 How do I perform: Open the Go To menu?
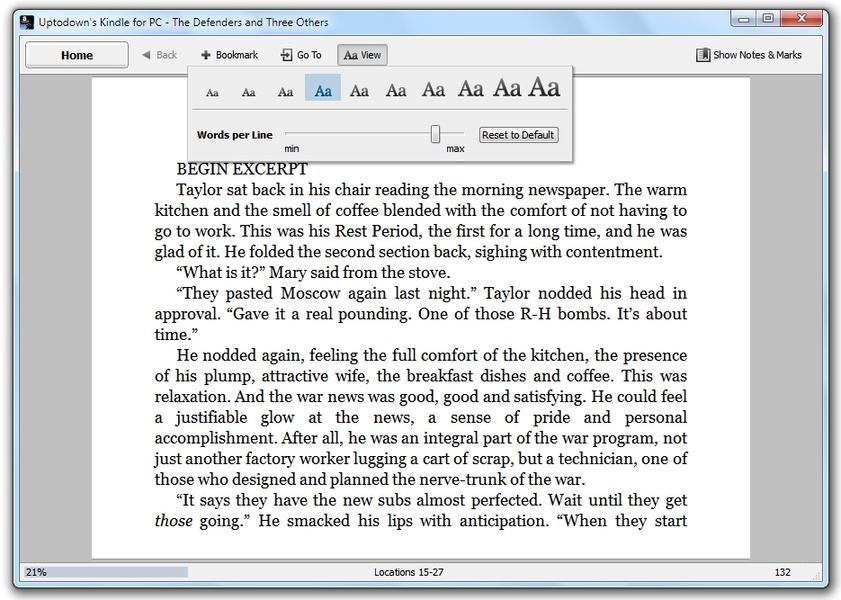click(301, 55)
